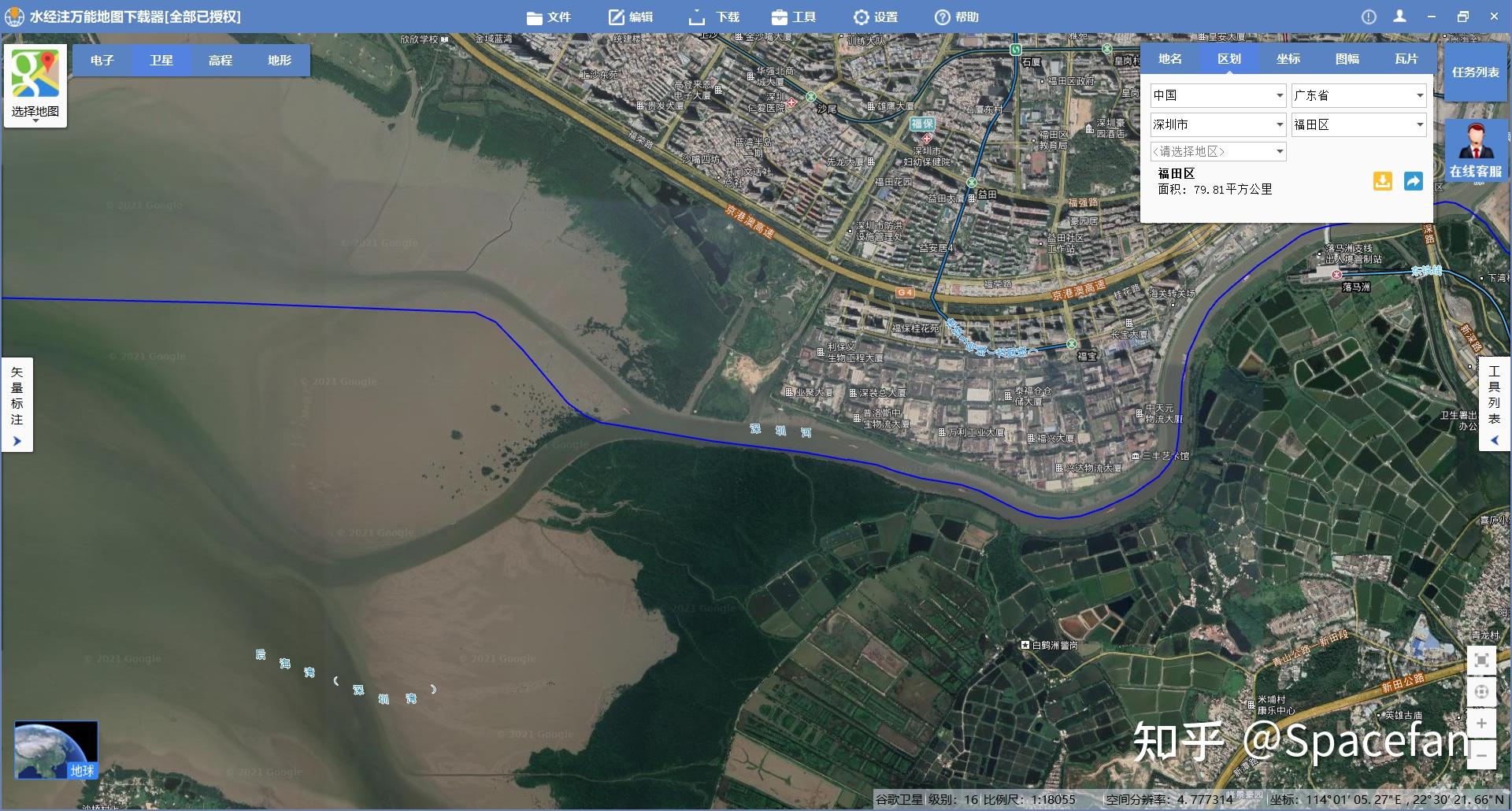Click the blue share arrow icon
Image resolution: width=1512 pixels, height=811 pixels.
pos(1414,181)
